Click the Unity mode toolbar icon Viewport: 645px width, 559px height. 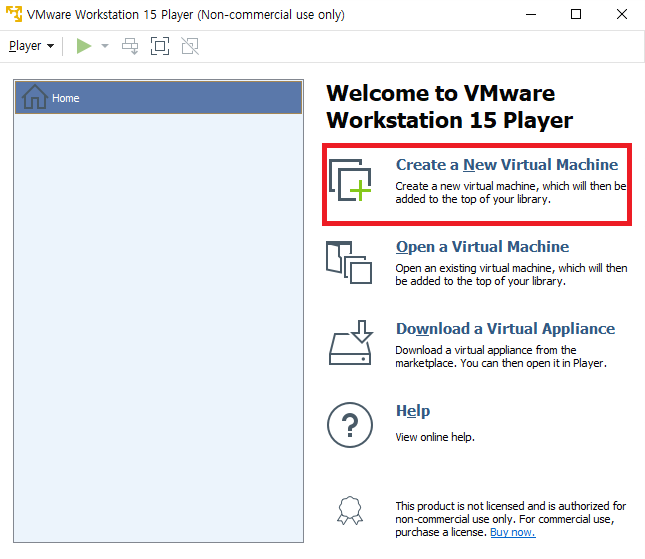point(190,46)
